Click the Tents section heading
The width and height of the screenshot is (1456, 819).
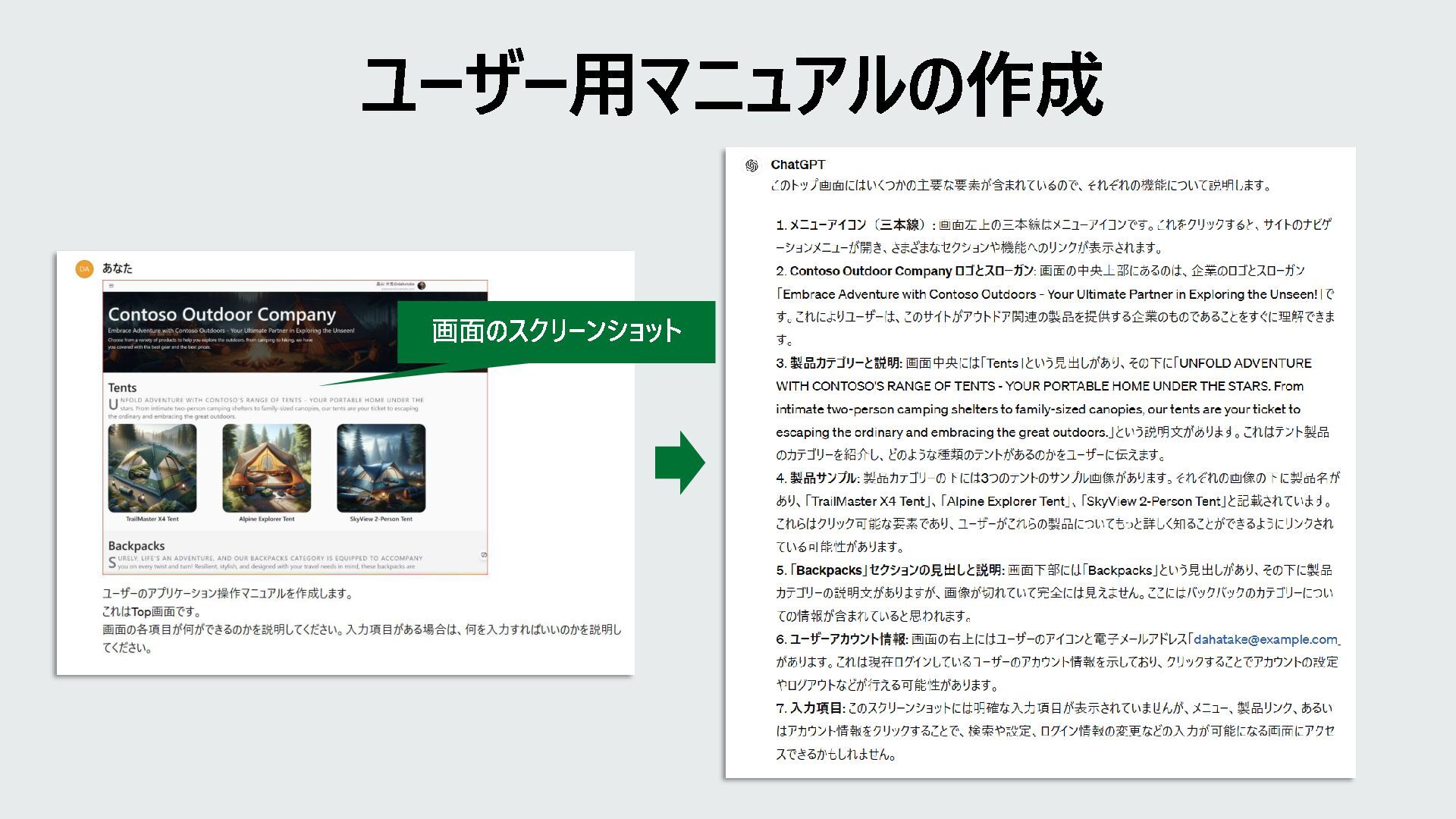tap(122, 388)
